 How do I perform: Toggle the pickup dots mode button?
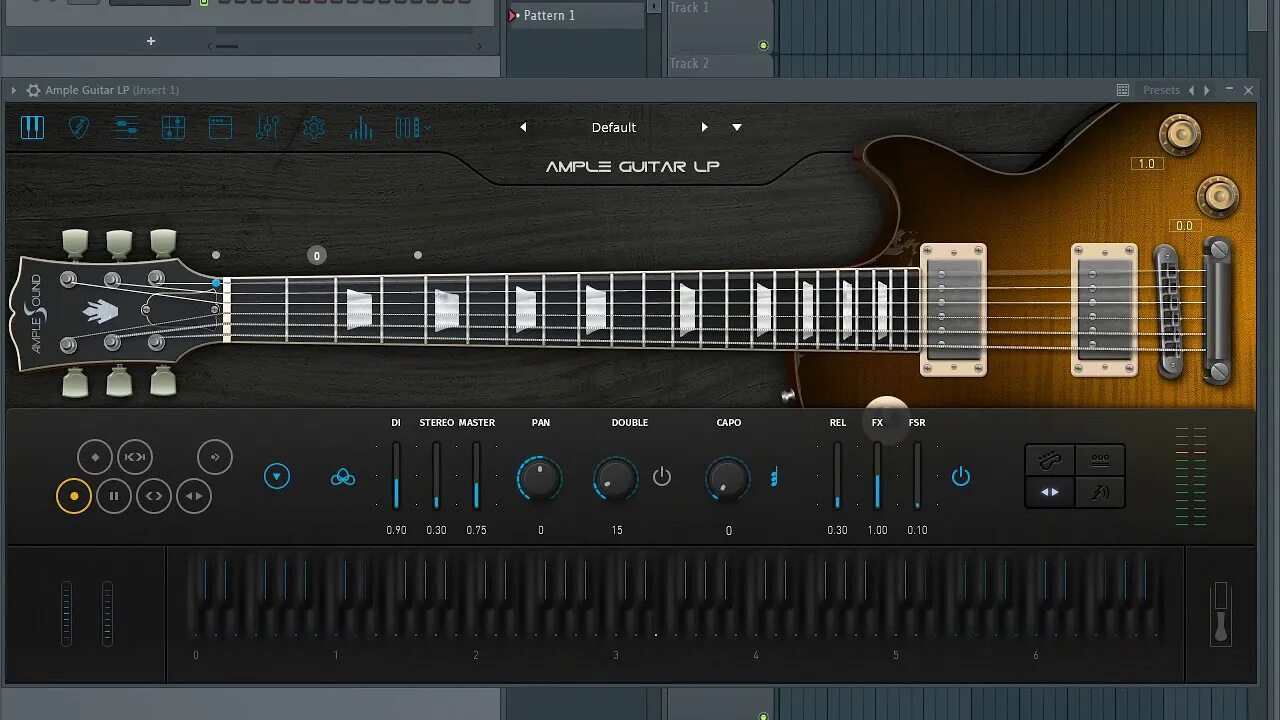[x=1100, y=460]
